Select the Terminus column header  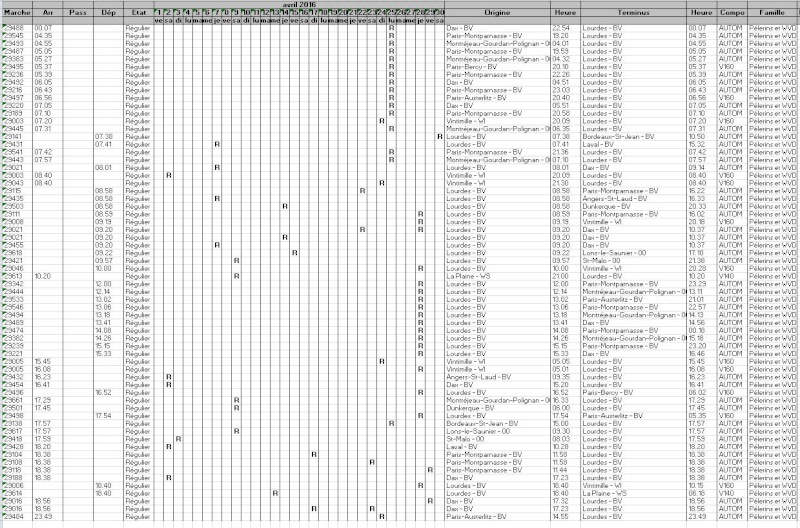point(633,12)
